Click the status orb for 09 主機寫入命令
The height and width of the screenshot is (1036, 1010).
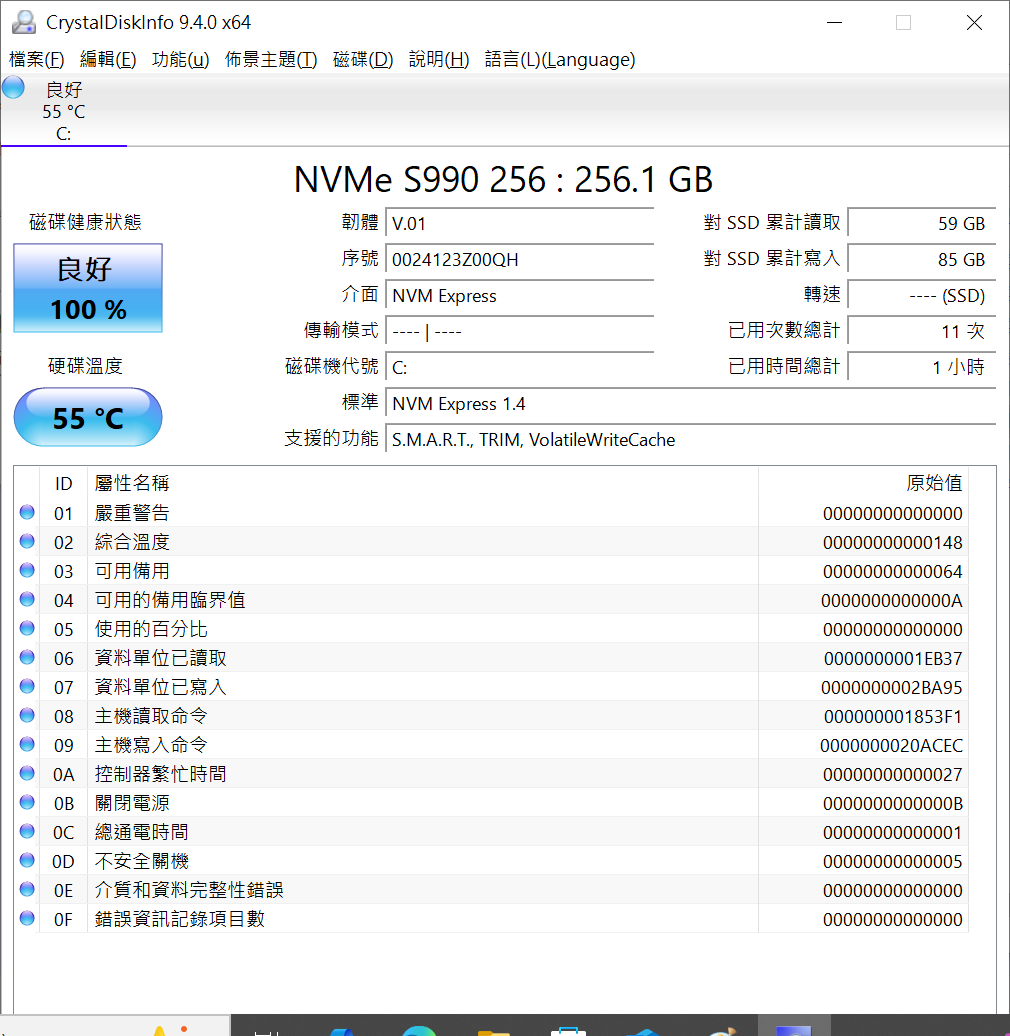(27, 745)
